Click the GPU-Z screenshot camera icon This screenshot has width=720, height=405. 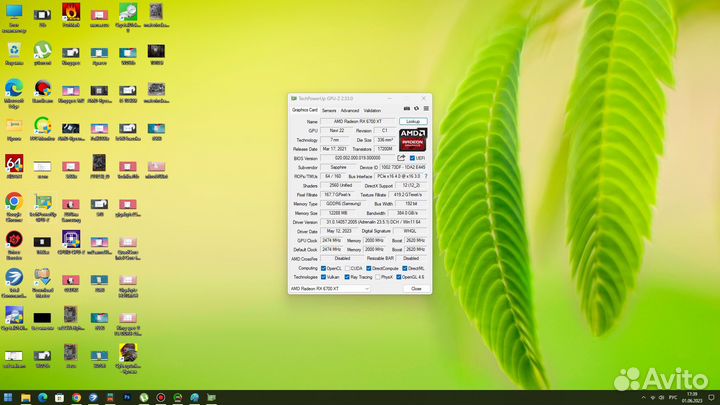click(x=406, y=110)
